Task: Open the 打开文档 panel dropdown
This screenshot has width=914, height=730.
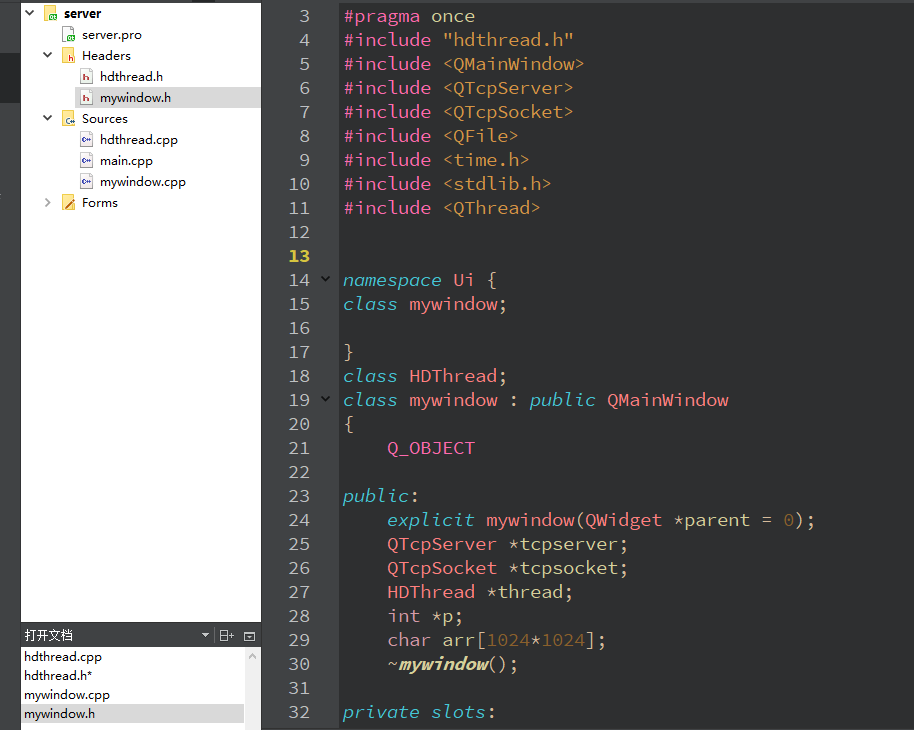Action: coord(205,635)
